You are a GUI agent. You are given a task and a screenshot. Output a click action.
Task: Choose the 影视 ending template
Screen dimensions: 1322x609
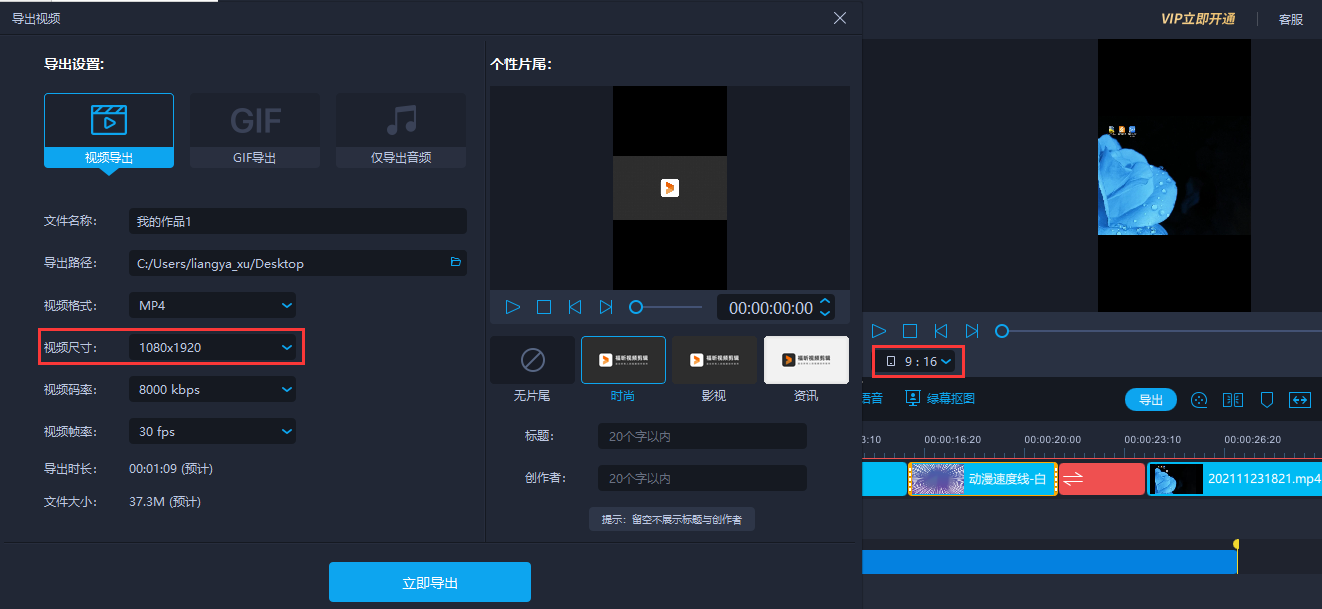pos(714,361)
